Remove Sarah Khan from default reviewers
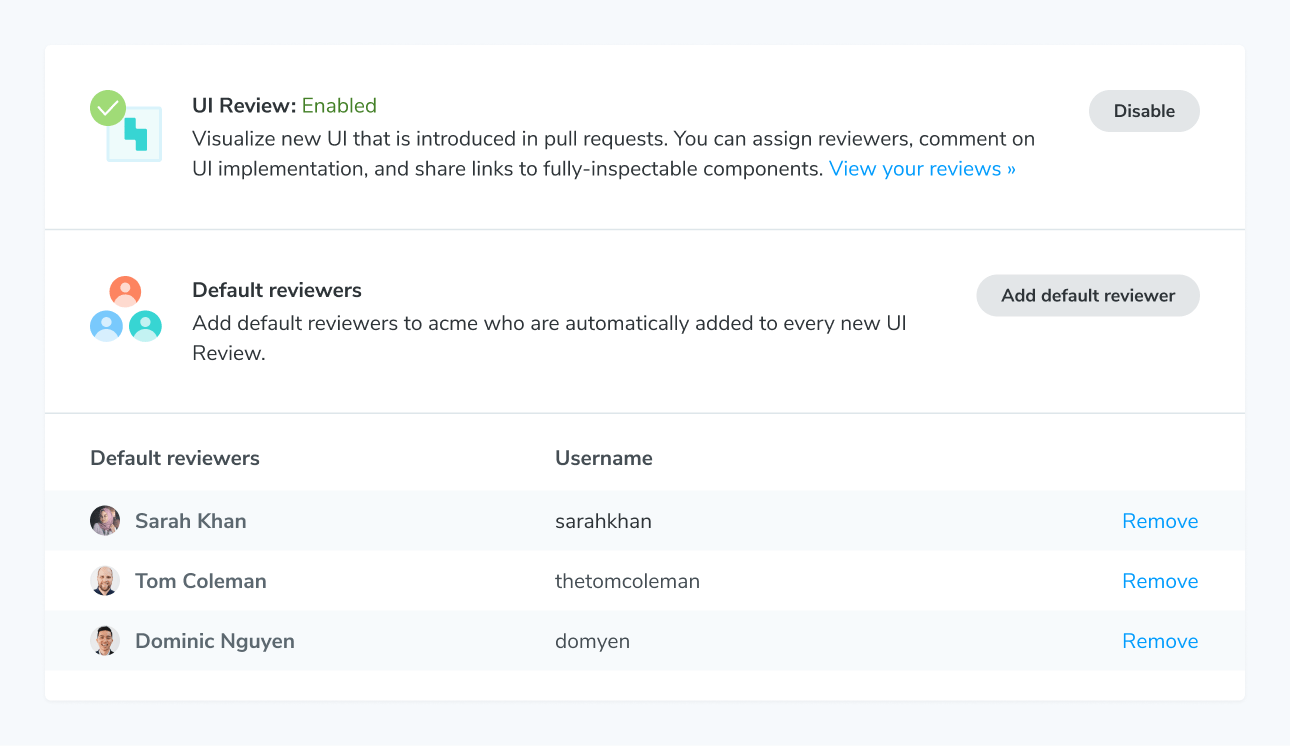 coord(1160,520)
